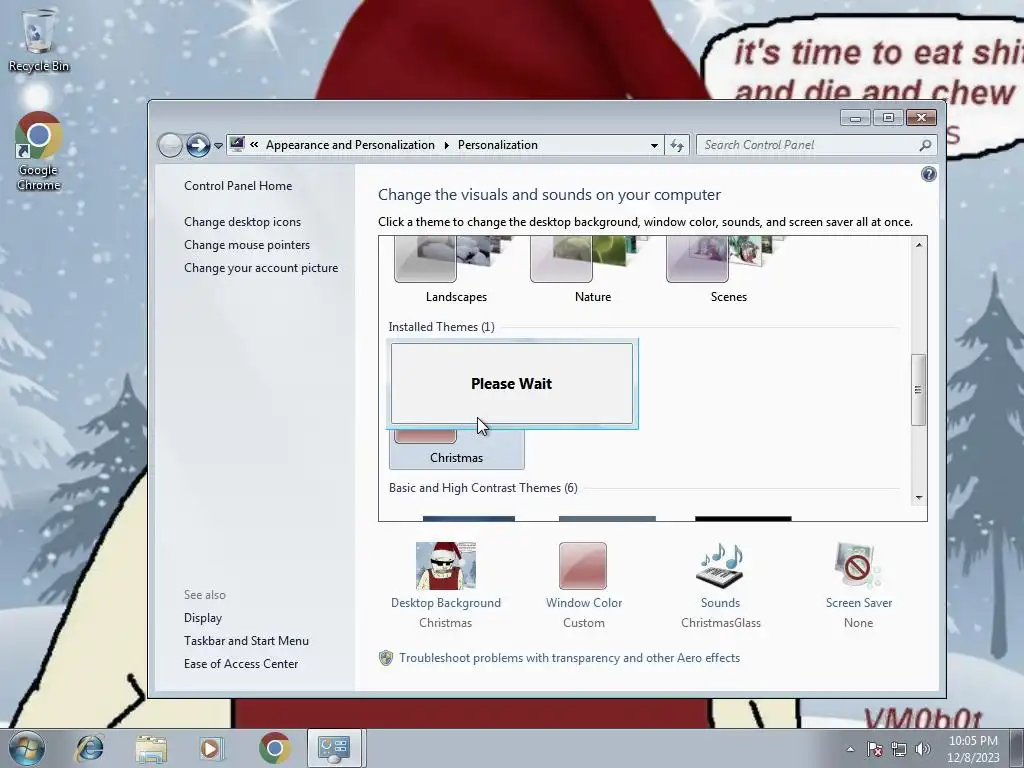Refresh the Personalization page
The height and width of the screenshot is (768, 1024).
677,146
